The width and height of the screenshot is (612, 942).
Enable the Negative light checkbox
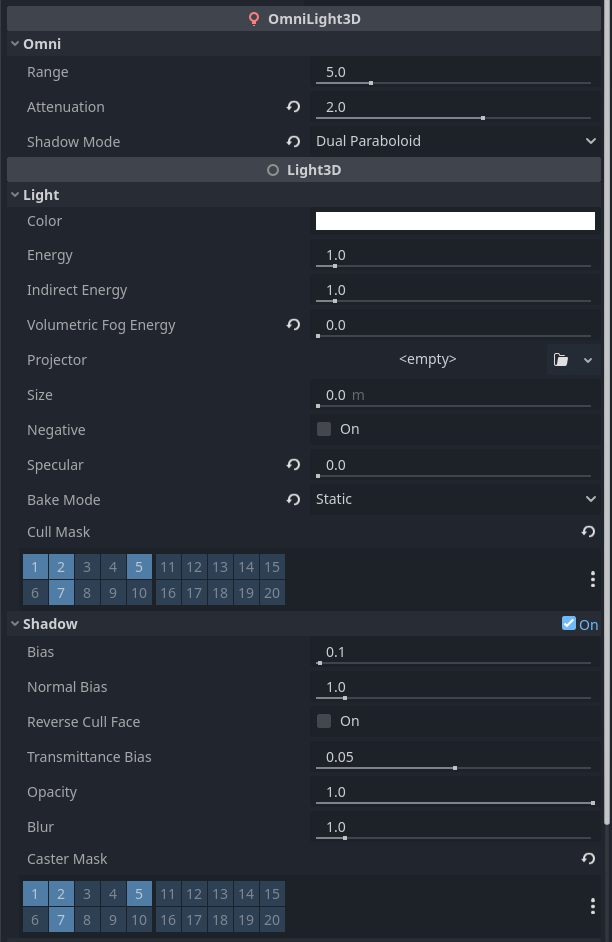tap(324, 430)
